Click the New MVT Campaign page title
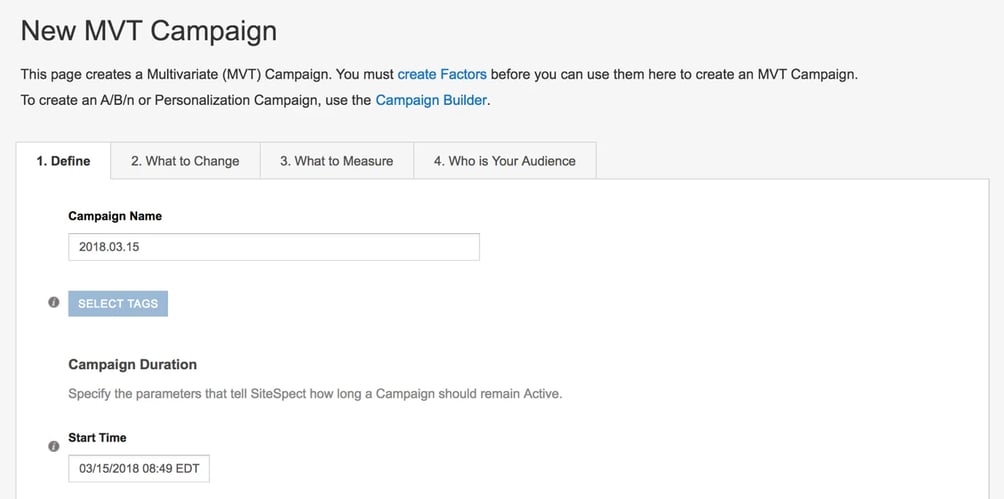 click(149, 31)
